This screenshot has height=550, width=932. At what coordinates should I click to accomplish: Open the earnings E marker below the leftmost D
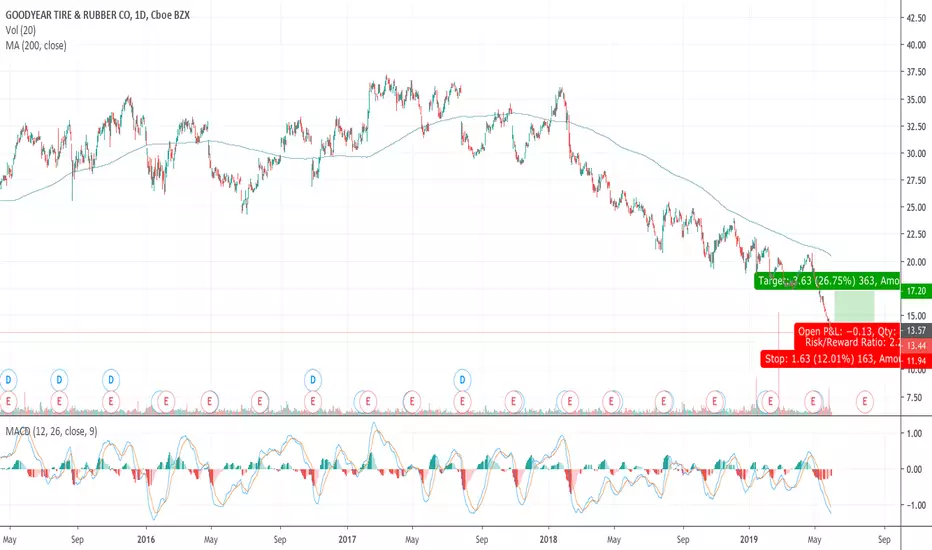pyautogui.click(x=8, y=401)
